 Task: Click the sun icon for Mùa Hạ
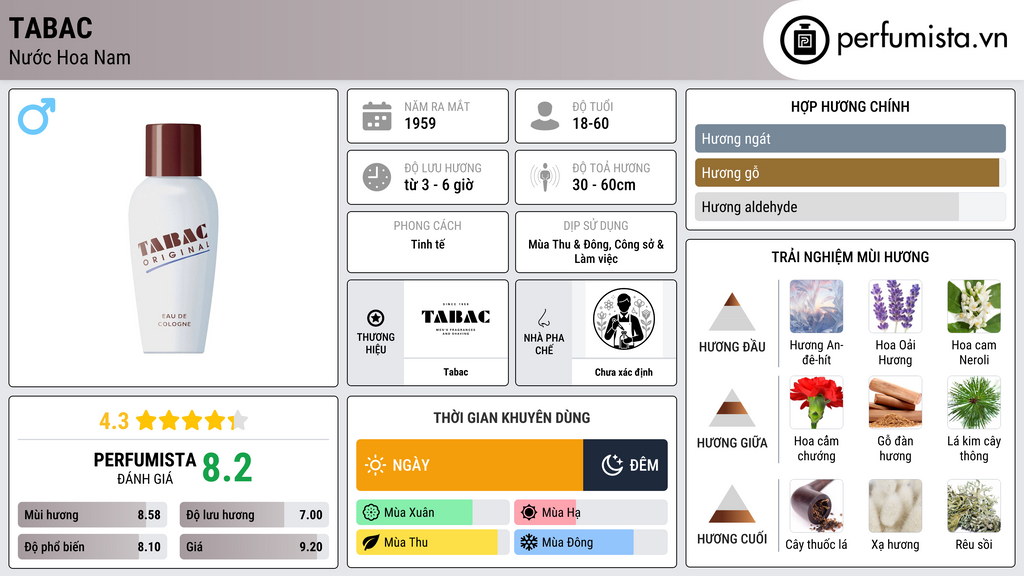(x=529, y=513)
